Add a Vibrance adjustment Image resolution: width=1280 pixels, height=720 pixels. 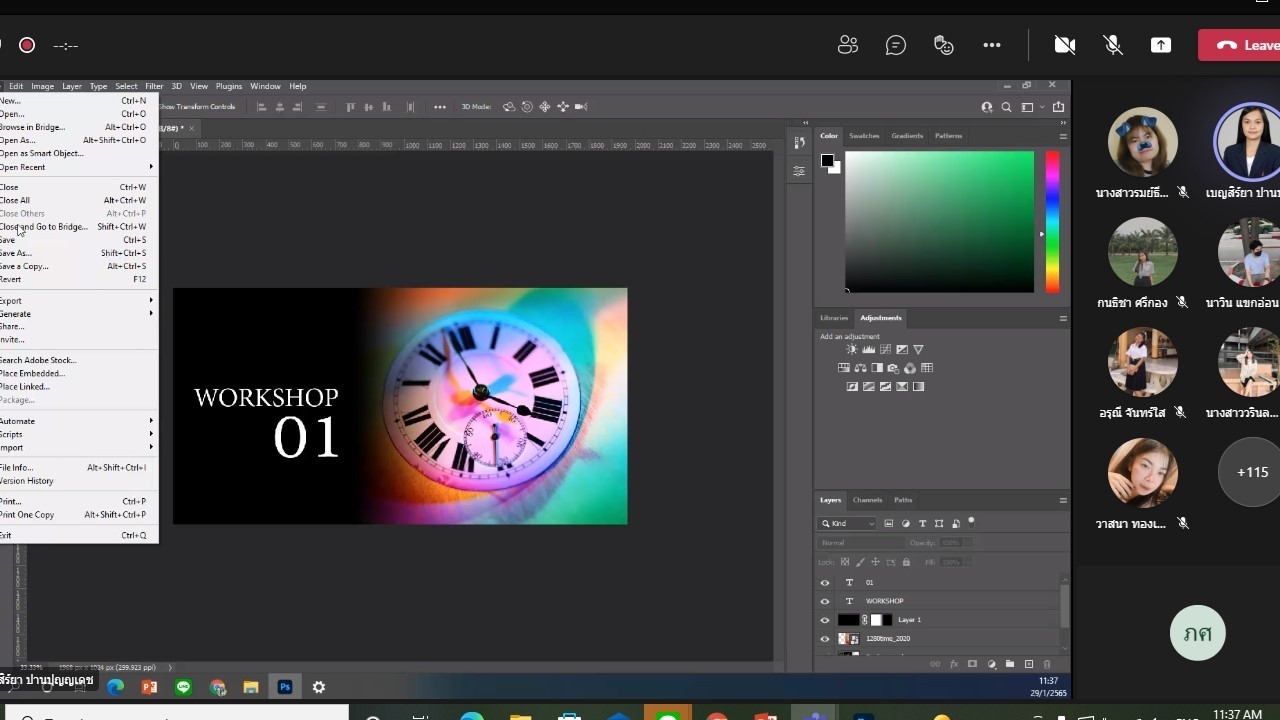[918, 349]
